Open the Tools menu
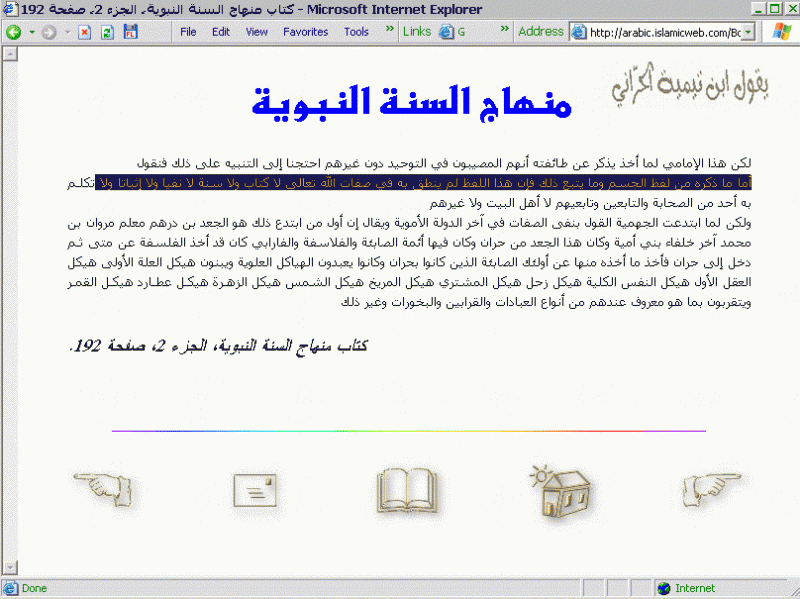This screenshot has width=800, height=599. pyautogui.click(x=356, y=32)
